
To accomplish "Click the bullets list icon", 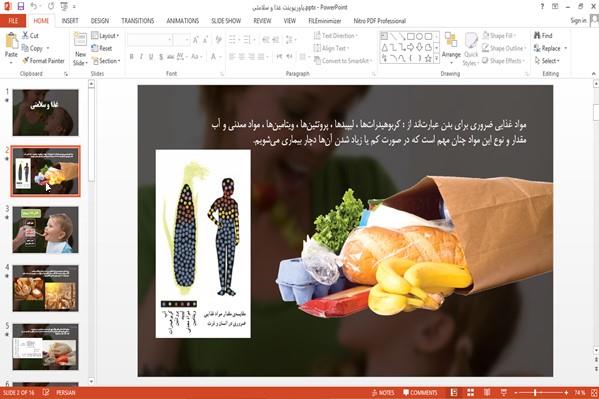I will [x=233, y=40].
